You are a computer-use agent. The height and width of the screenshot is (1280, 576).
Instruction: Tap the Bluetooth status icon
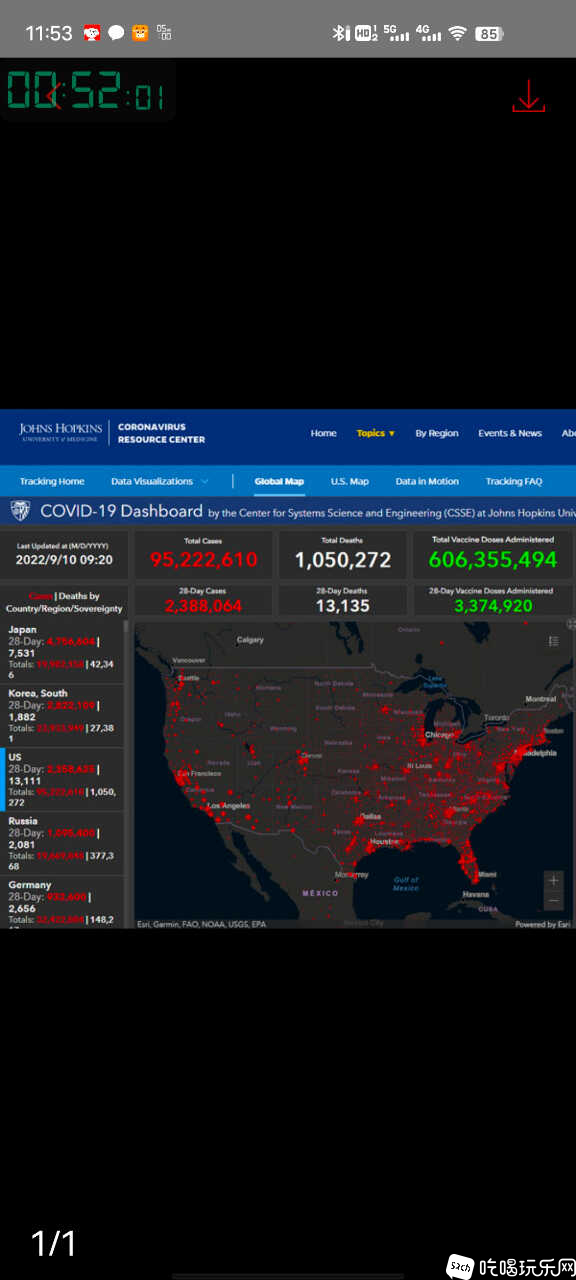click(341, 33)
